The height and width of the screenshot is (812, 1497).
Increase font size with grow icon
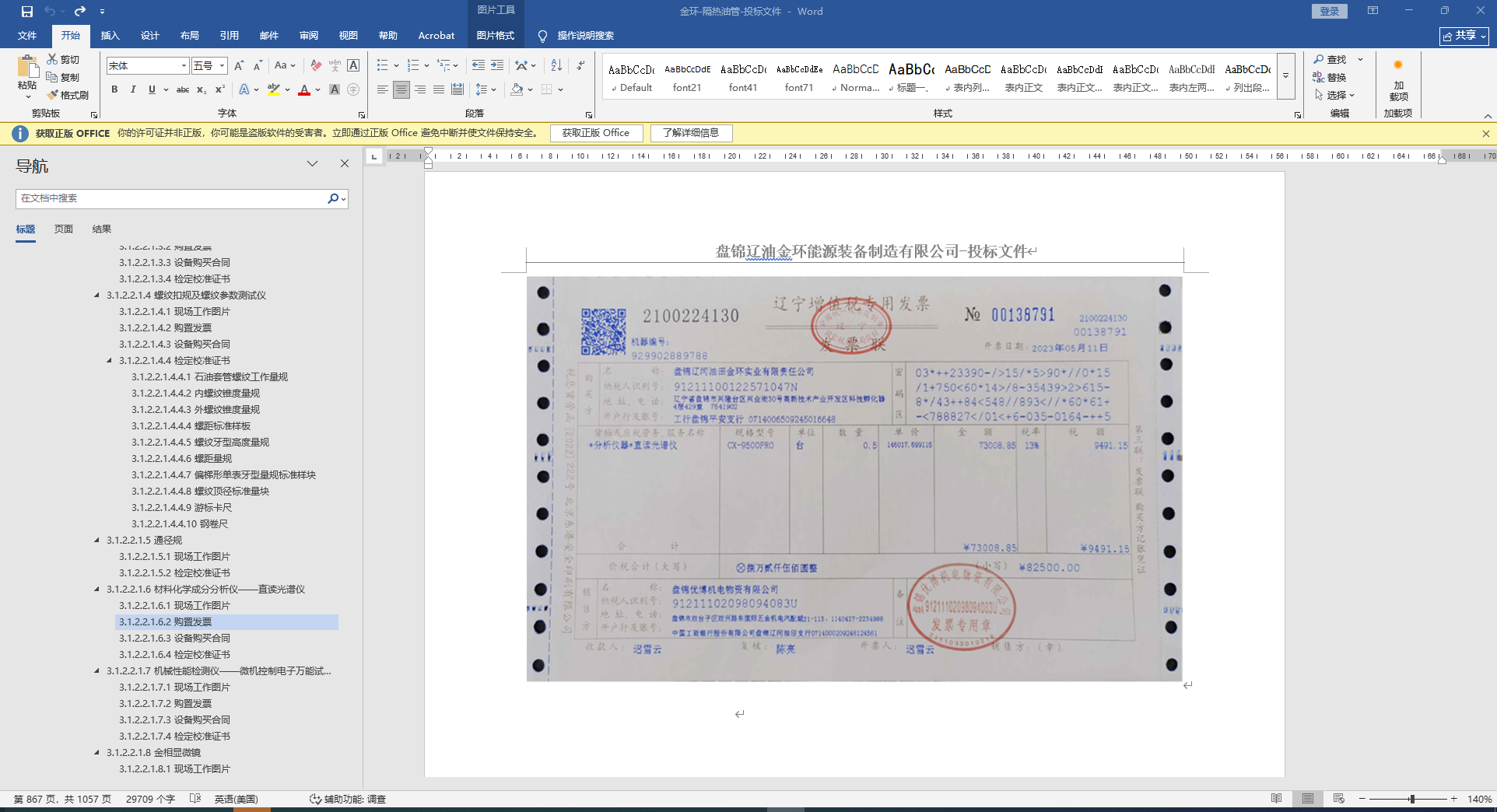pos(239,66)
